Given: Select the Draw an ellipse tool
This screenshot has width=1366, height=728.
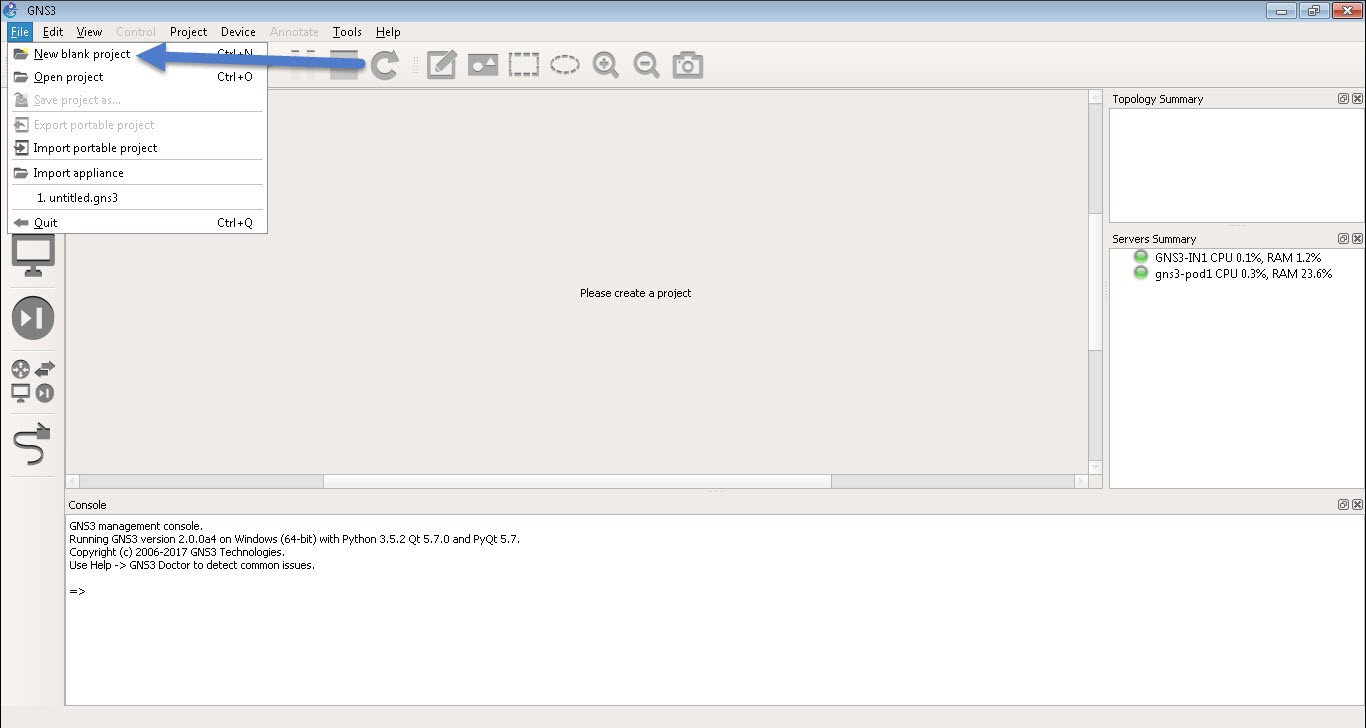Looking at the screenshot, I should (x=565, y=65).
